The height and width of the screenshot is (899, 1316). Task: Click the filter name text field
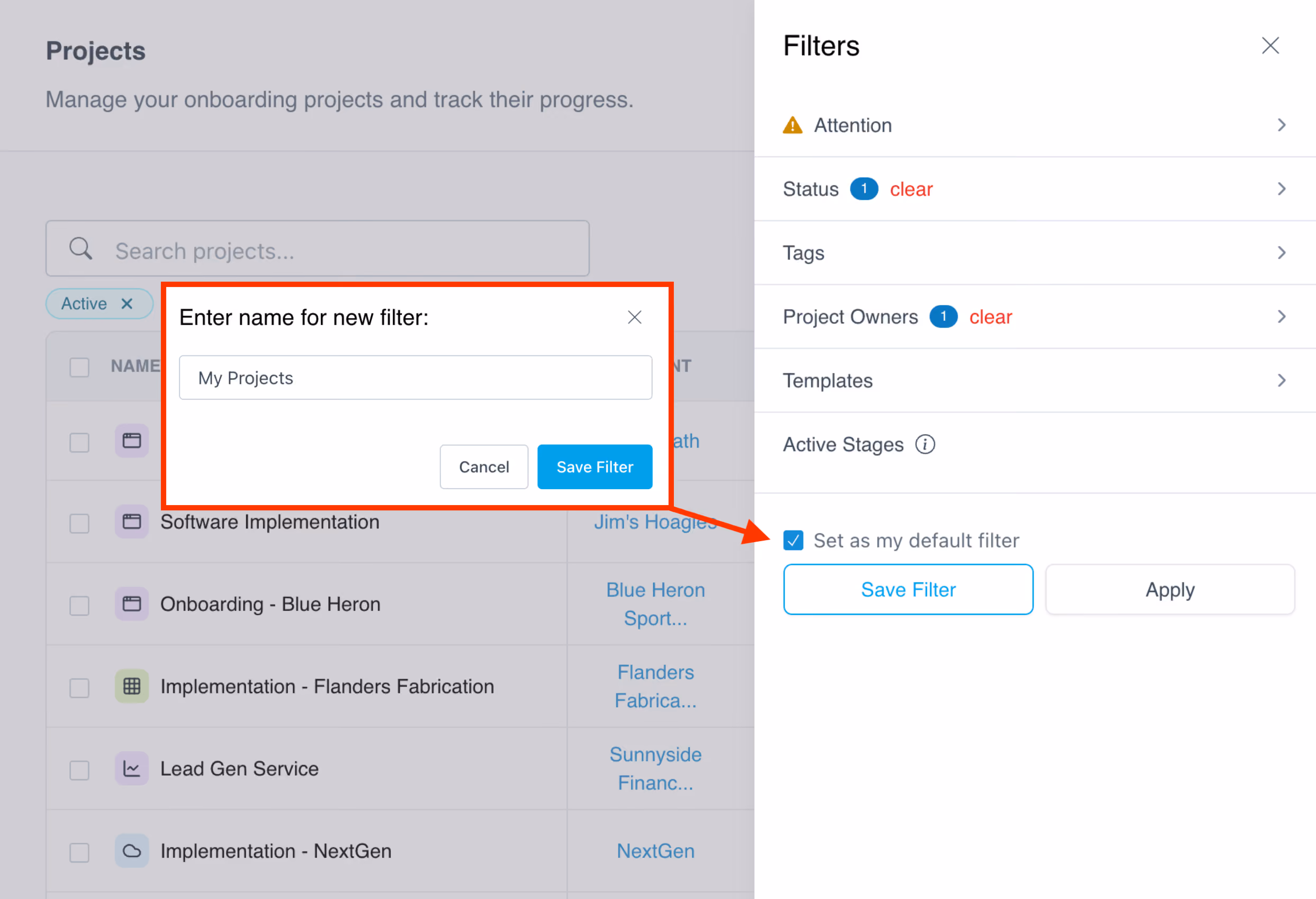[415, 378]
